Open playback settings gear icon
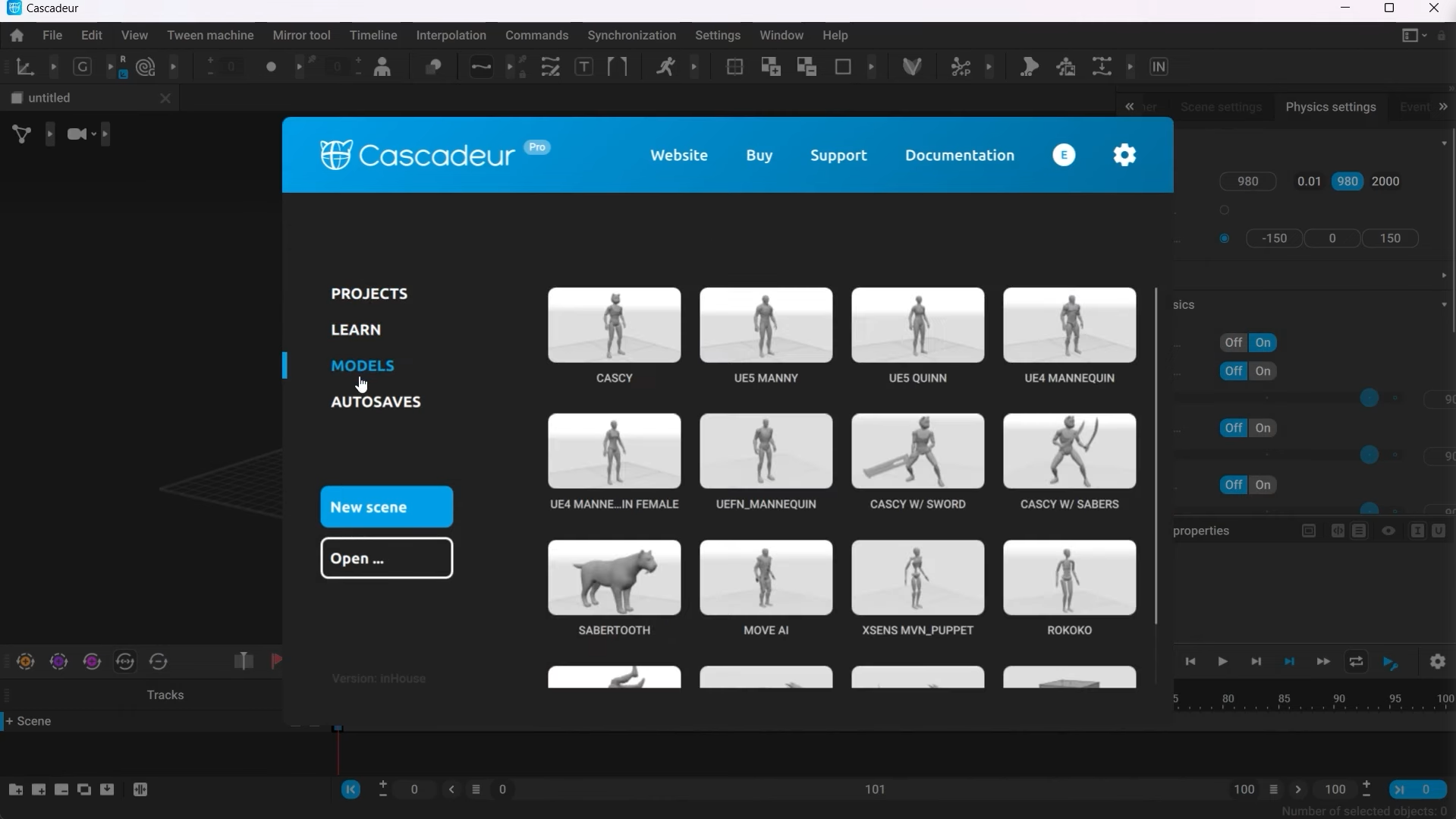Viewport: 1456px width, 819px height. pos(1438,662)
